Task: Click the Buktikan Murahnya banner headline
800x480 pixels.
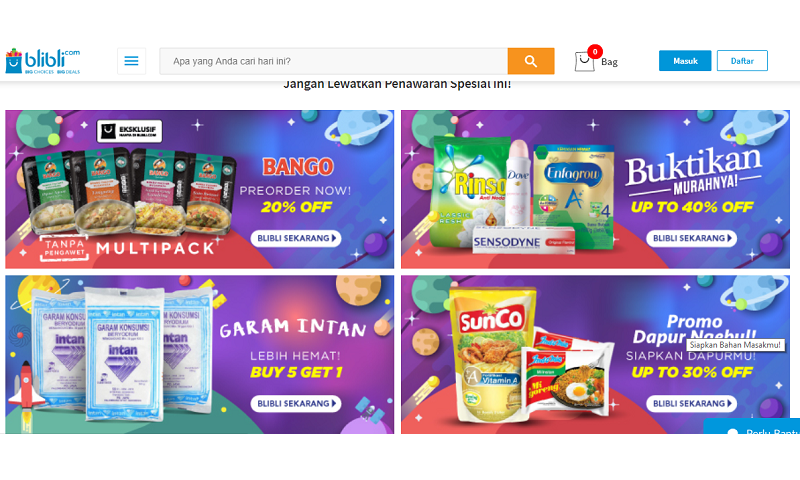Action: click(x=694, y=169)
